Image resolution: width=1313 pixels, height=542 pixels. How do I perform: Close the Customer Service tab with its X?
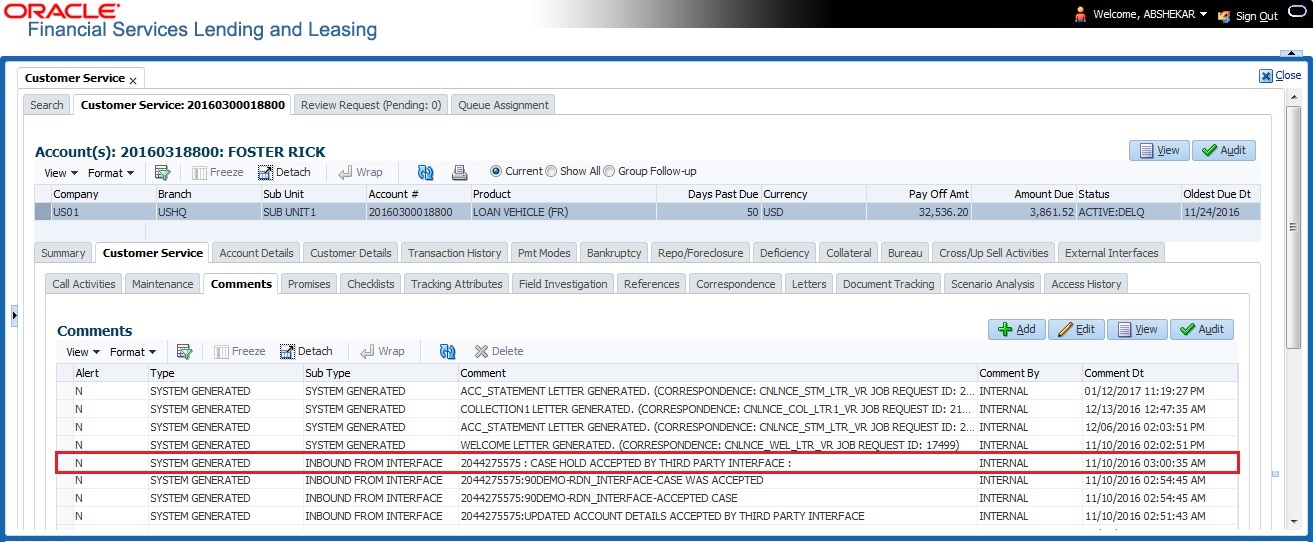pos(133,79)
